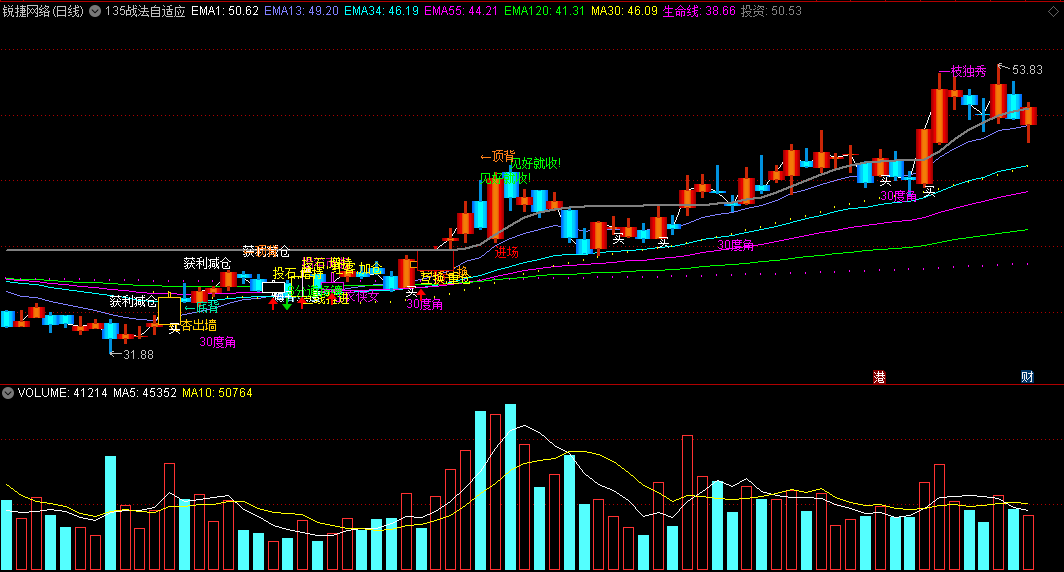
Task: Select the EMA1: 50.62 readout
Action: (225, 11)
